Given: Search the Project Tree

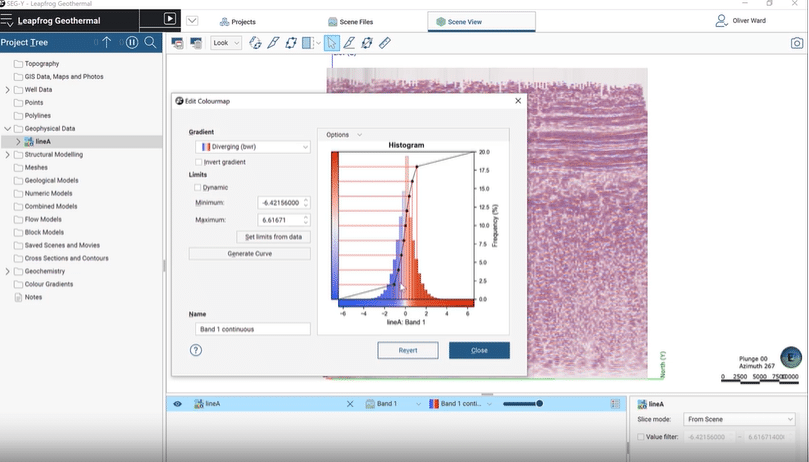Looking at the screenshot, I should 150,42.
